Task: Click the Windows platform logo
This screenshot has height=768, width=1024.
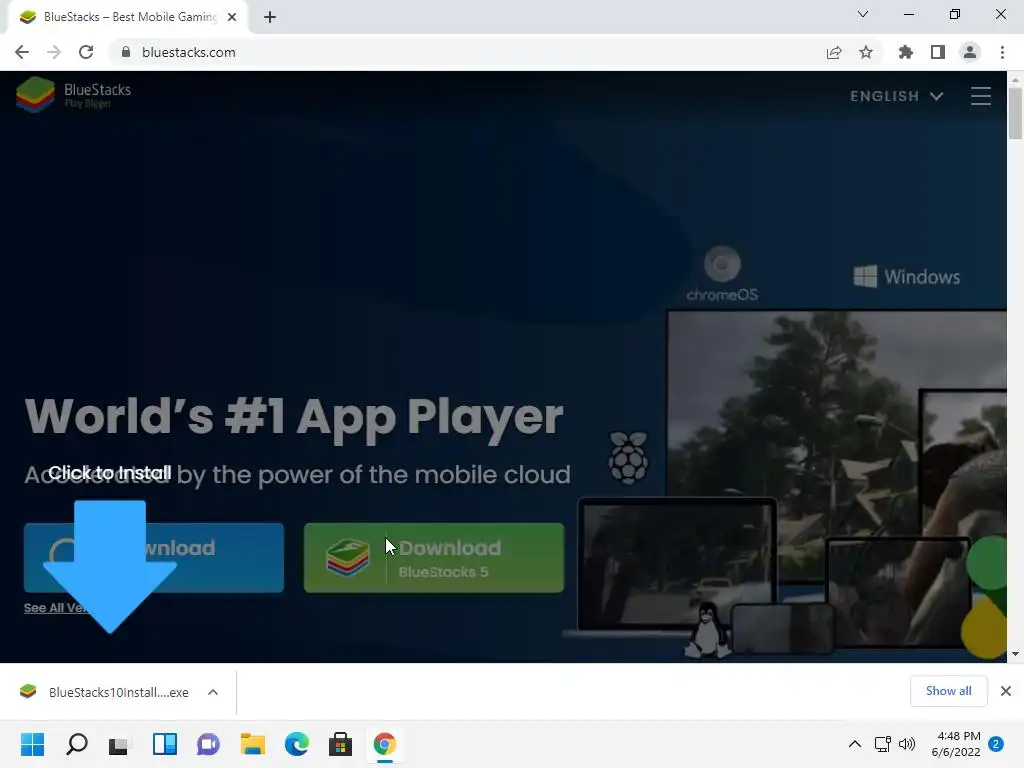Action: click(x=906, y=276)
